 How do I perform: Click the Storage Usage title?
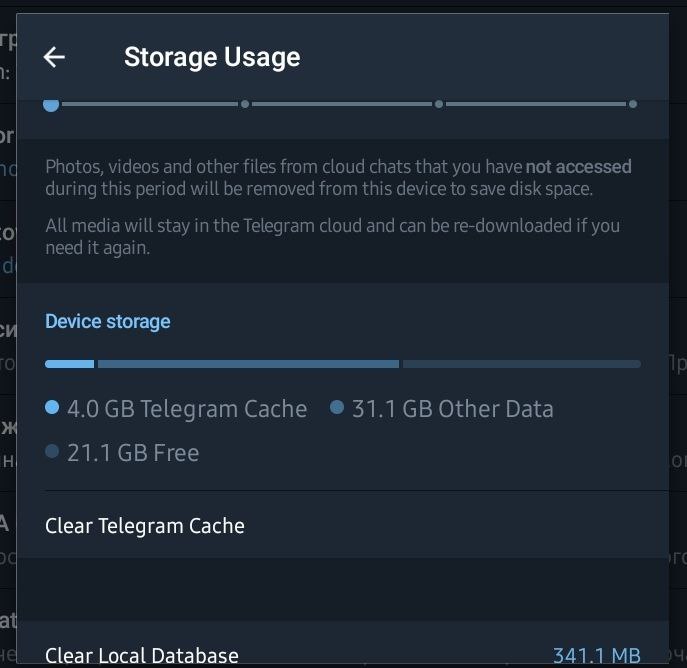coord(212,57)
